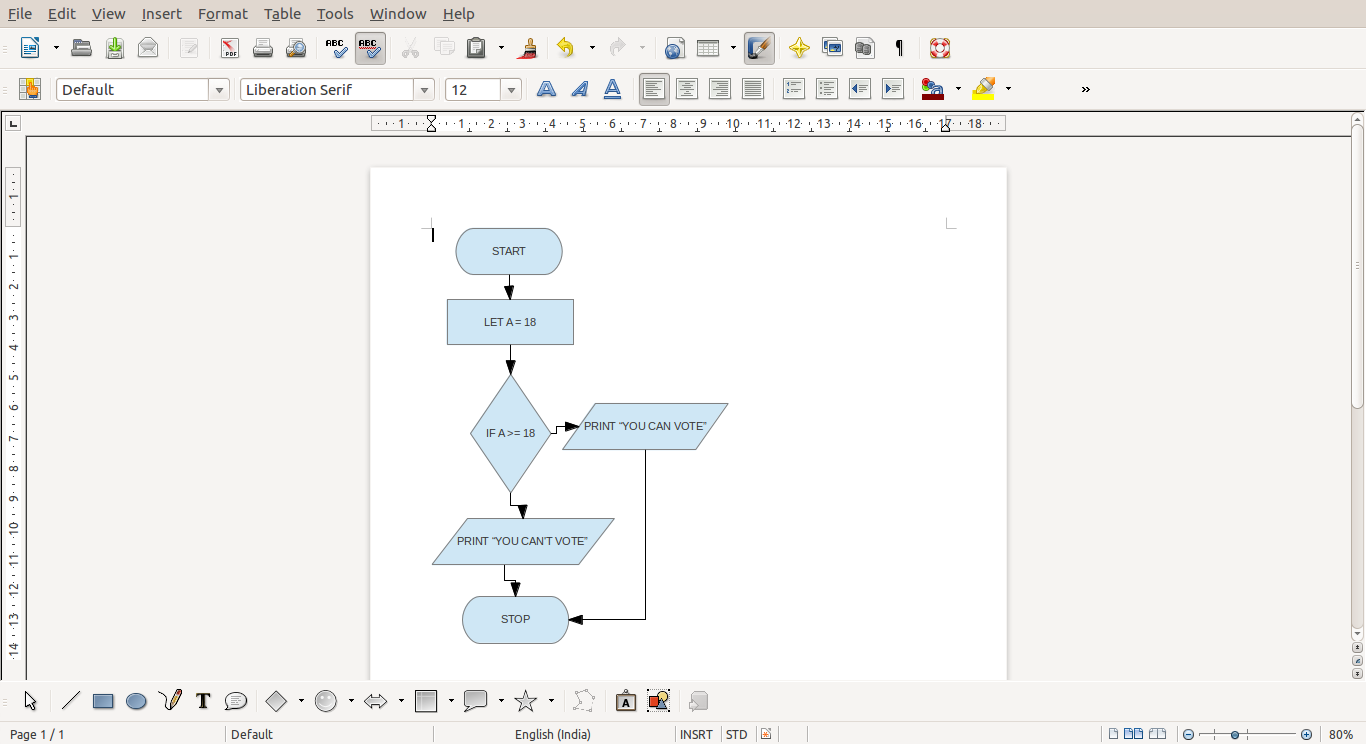Select the Rectangle drawing tool

pyautogui.click(x=103, y=700)
